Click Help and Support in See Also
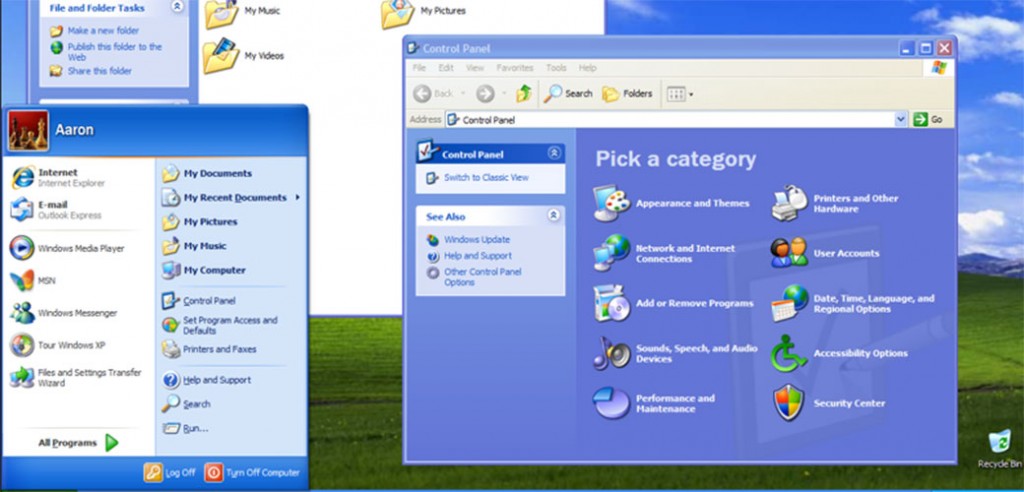1024x492 pixels. 477,256
